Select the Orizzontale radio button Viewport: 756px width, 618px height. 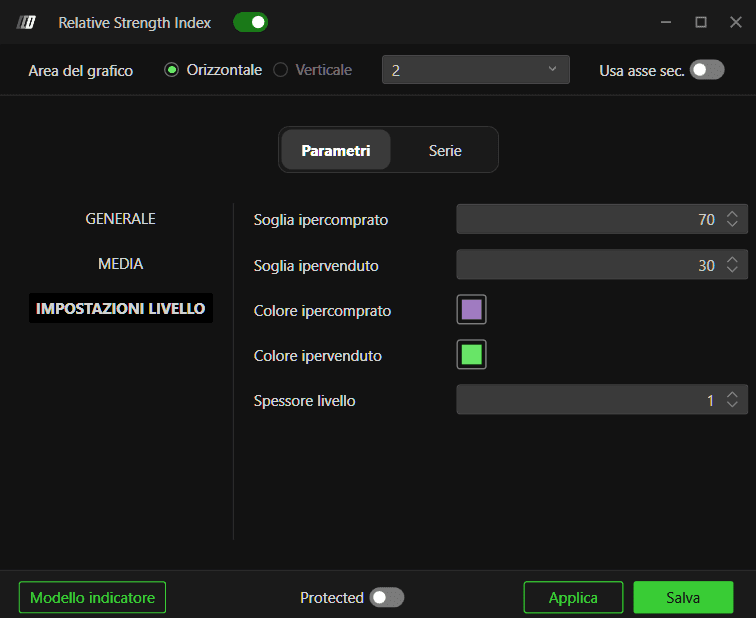click(171, 70)
